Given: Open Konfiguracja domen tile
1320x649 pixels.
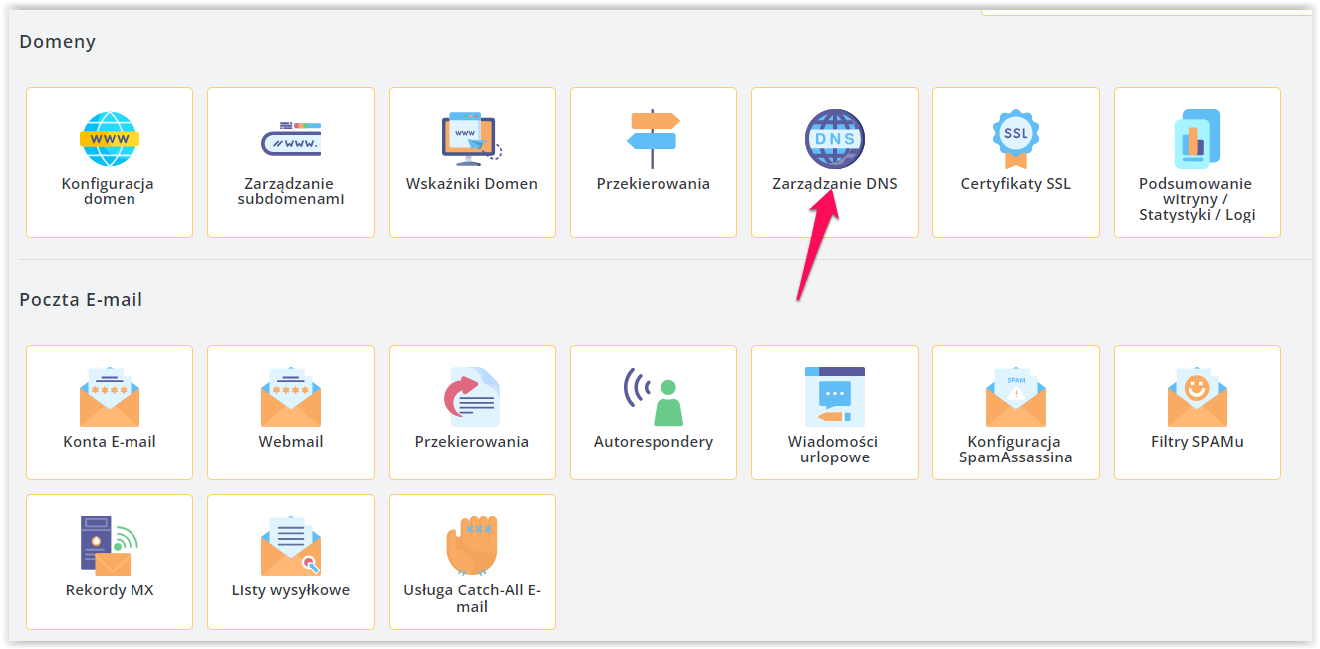Looking at the screenshot, I should coord(109,162).
